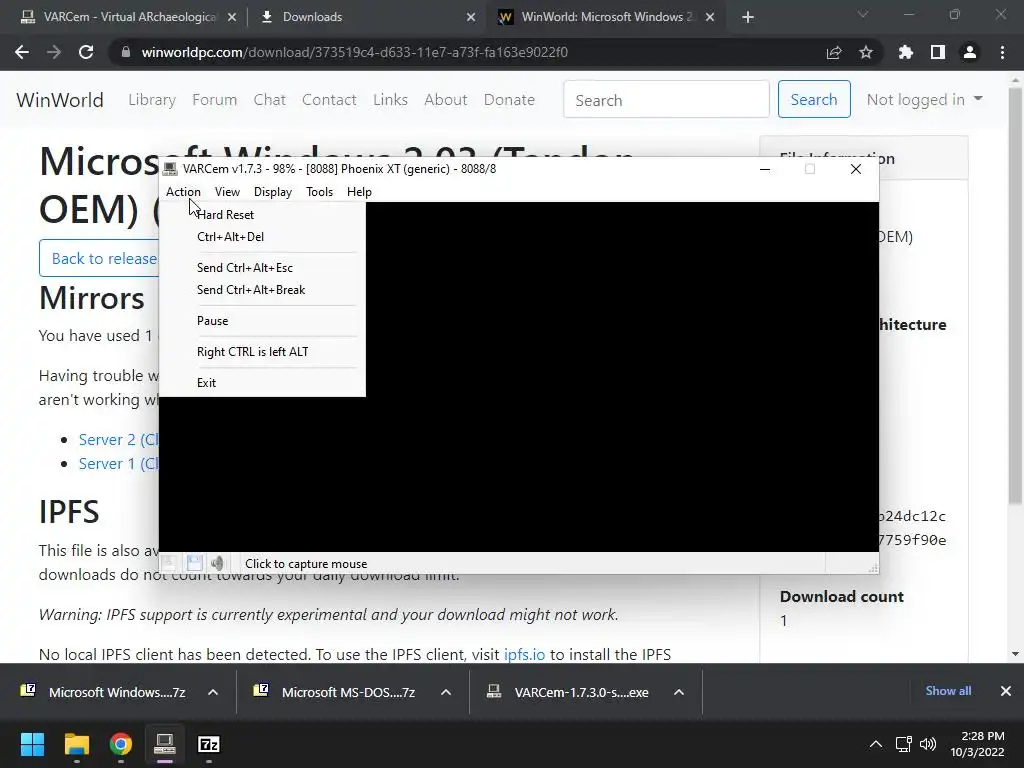The width and height of the screenshot is (1024, 768).
Task: Toggle Chrome's side panel icon
Action: (938, 52)
